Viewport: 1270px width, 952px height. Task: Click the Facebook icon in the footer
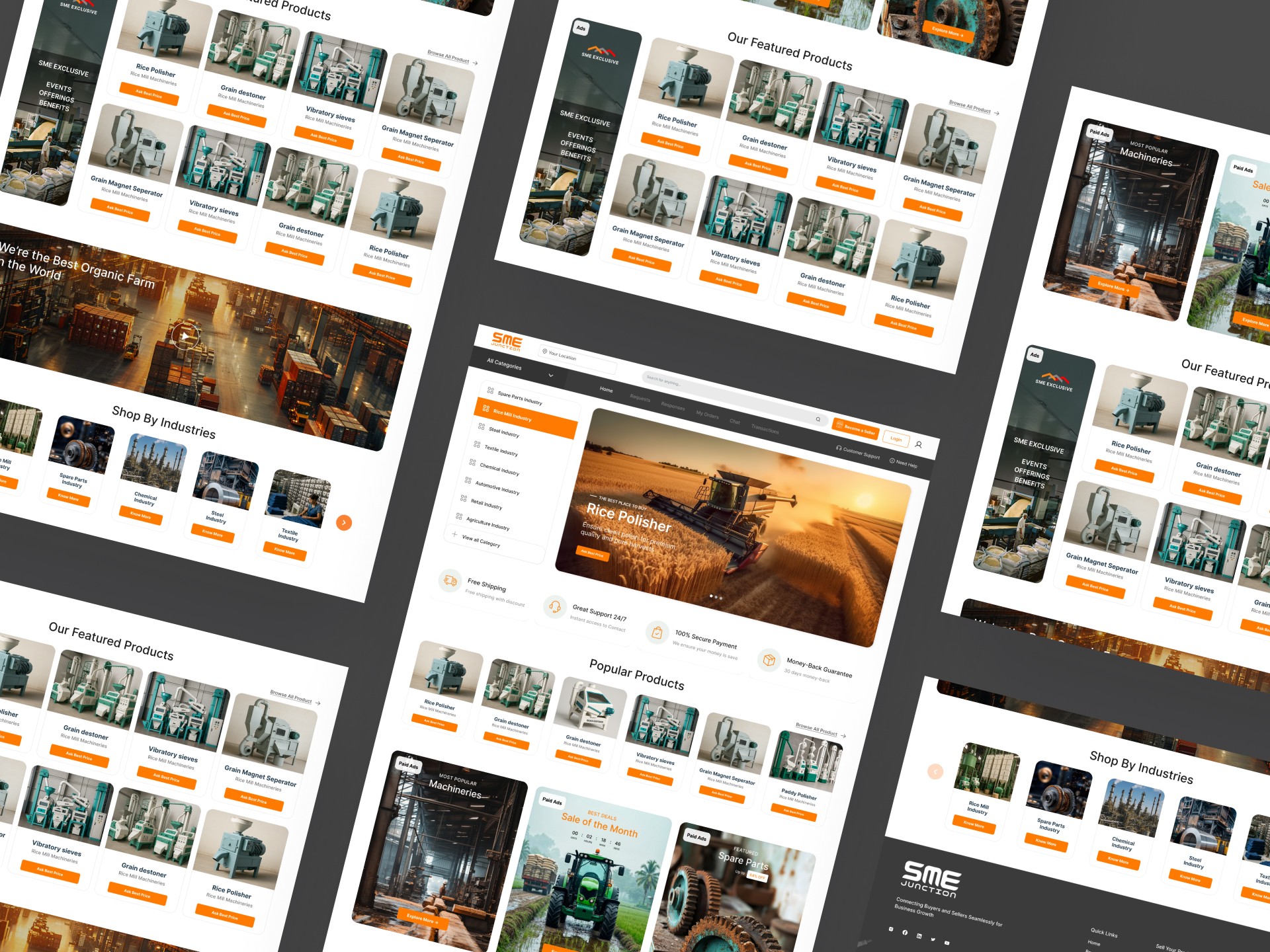point(905,932)
